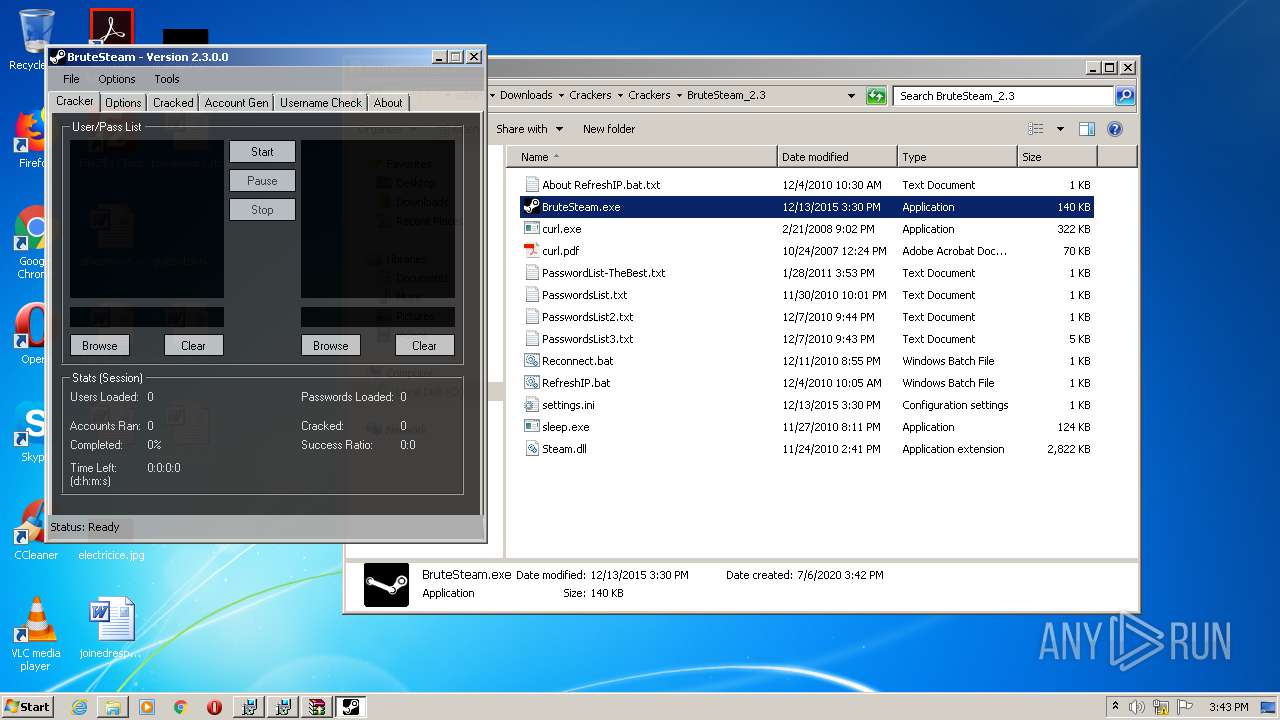This screenshot has height=720, width=1280.
Task: Select the Steam.dll file icon
Action: tap(532, 449)
